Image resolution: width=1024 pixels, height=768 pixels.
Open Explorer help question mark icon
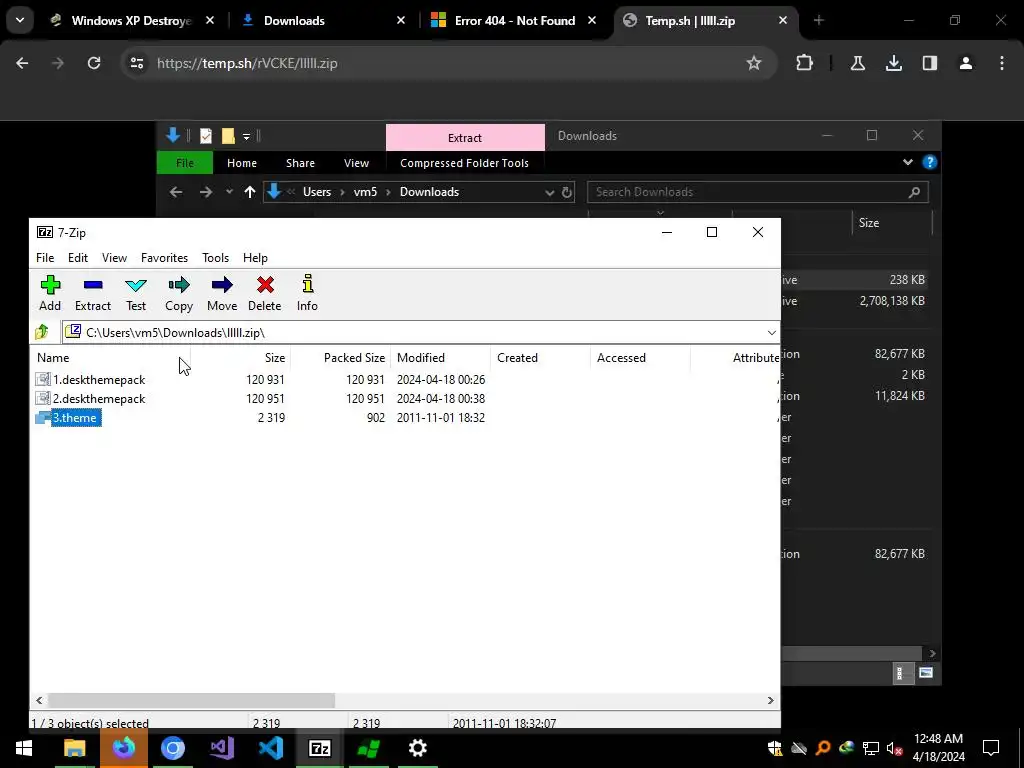(929, 162)
